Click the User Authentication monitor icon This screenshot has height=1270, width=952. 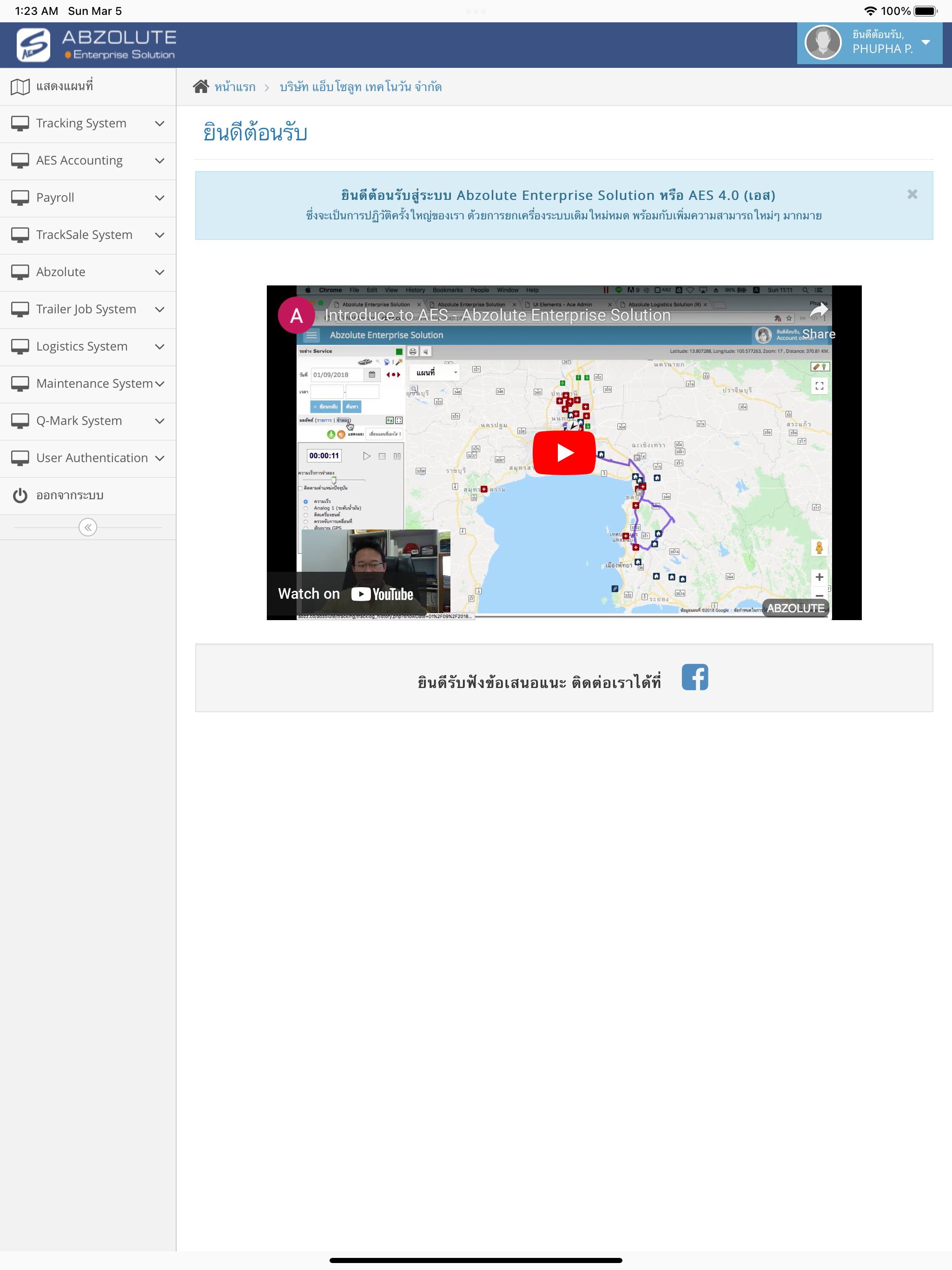coord(20,458)
